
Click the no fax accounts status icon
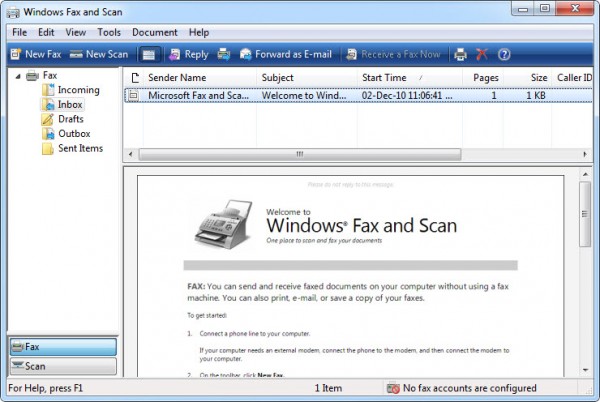pos(393,388)
